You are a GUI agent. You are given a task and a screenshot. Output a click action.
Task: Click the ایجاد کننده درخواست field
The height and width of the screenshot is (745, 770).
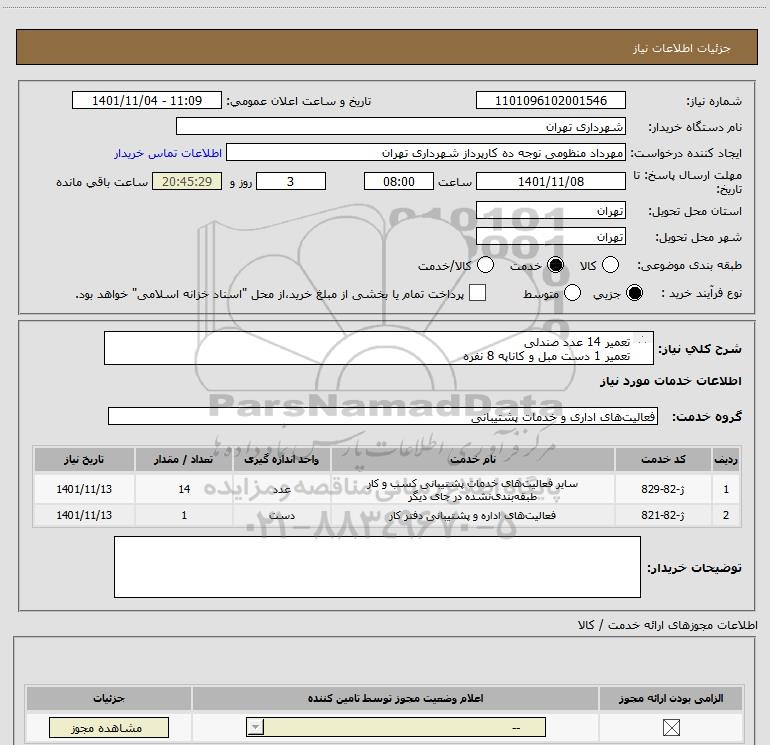pos(426,153)
